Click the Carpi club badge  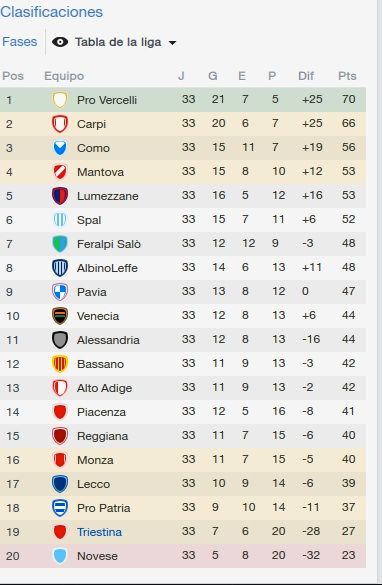[x=60, y=124]
